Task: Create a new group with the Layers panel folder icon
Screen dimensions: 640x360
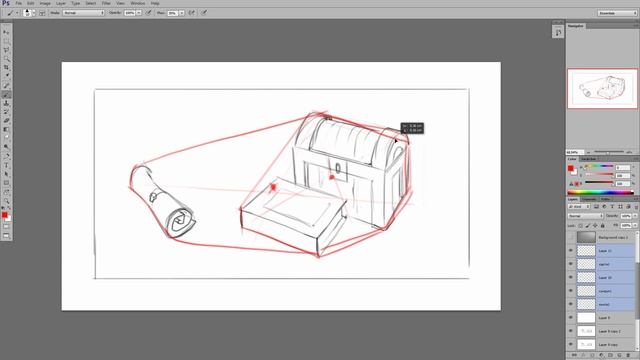Action: click(610, 356)
